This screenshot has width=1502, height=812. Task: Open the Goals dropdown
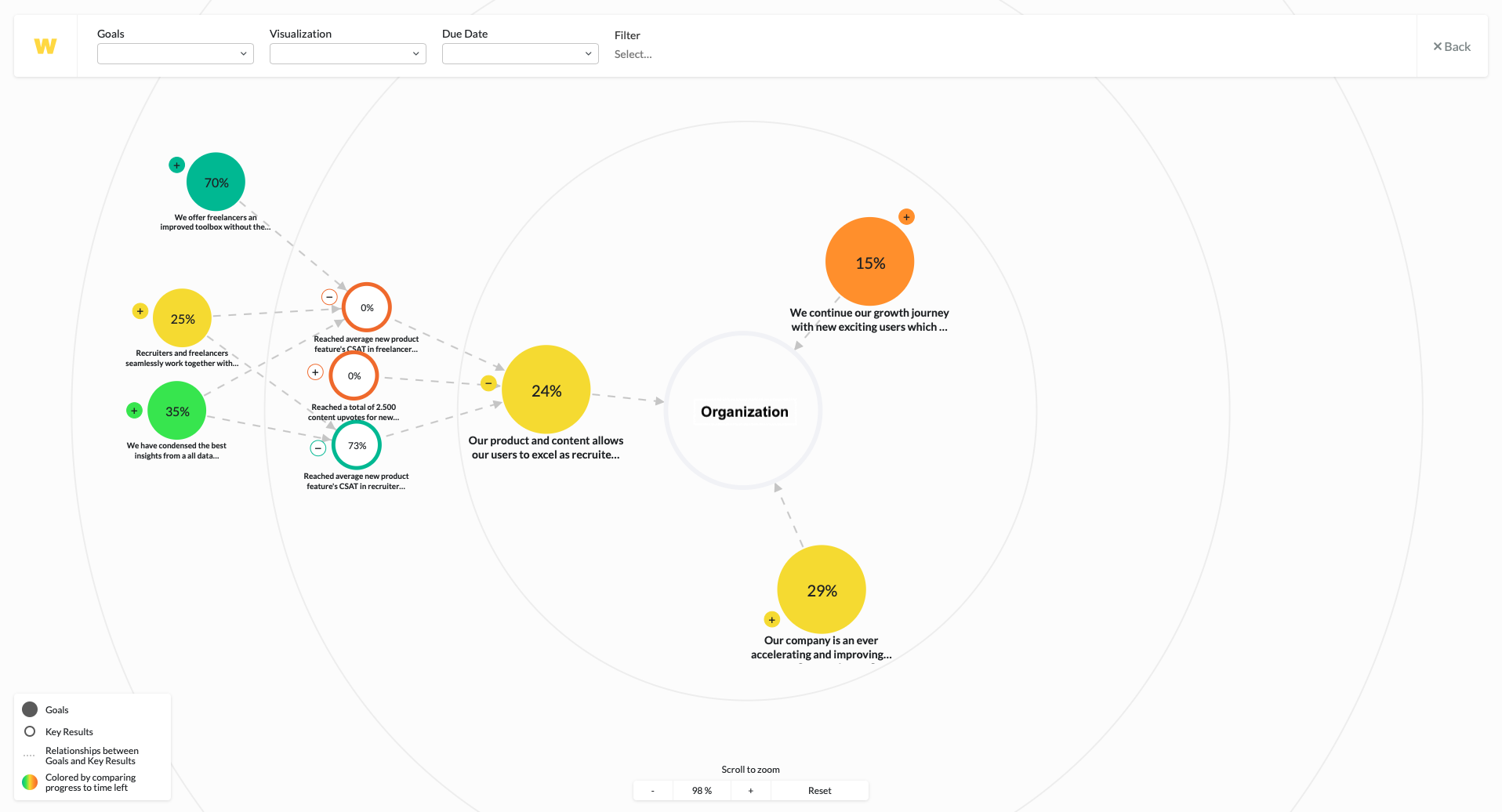coord(176,53)
